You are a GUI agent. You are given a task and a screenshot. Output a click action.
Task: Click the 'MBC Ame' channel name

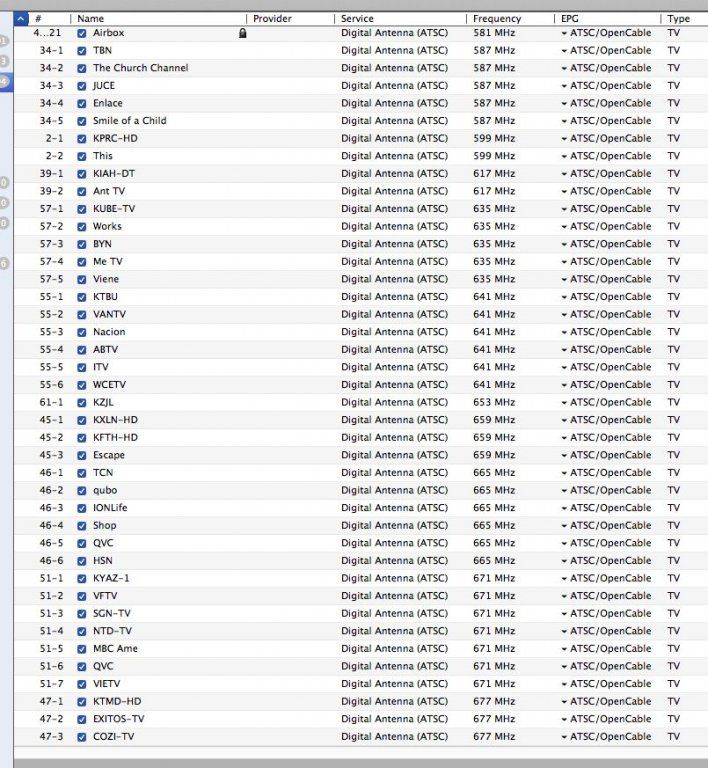pyautogui.click(x=115, y=649)
